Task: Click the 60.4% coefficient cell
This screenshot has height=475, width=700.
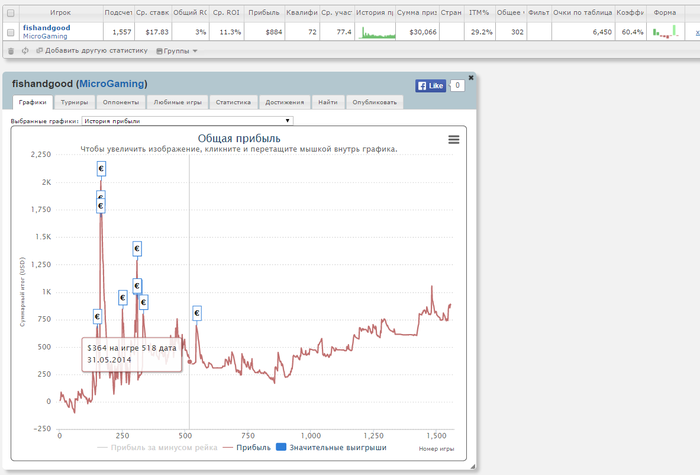Action: [630, 32]
